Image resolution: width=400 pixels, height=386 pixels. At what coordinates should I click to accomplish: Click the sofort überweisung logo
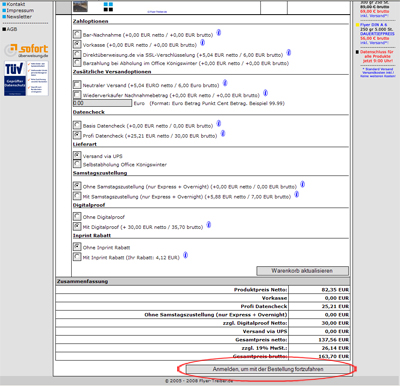coord(26,51)
